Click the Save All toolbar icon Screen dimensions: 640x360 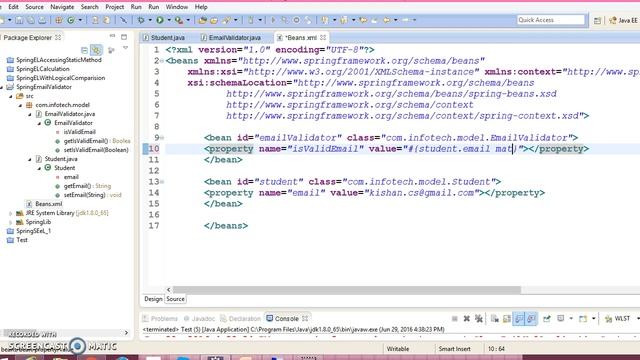(x=31, y=20)
